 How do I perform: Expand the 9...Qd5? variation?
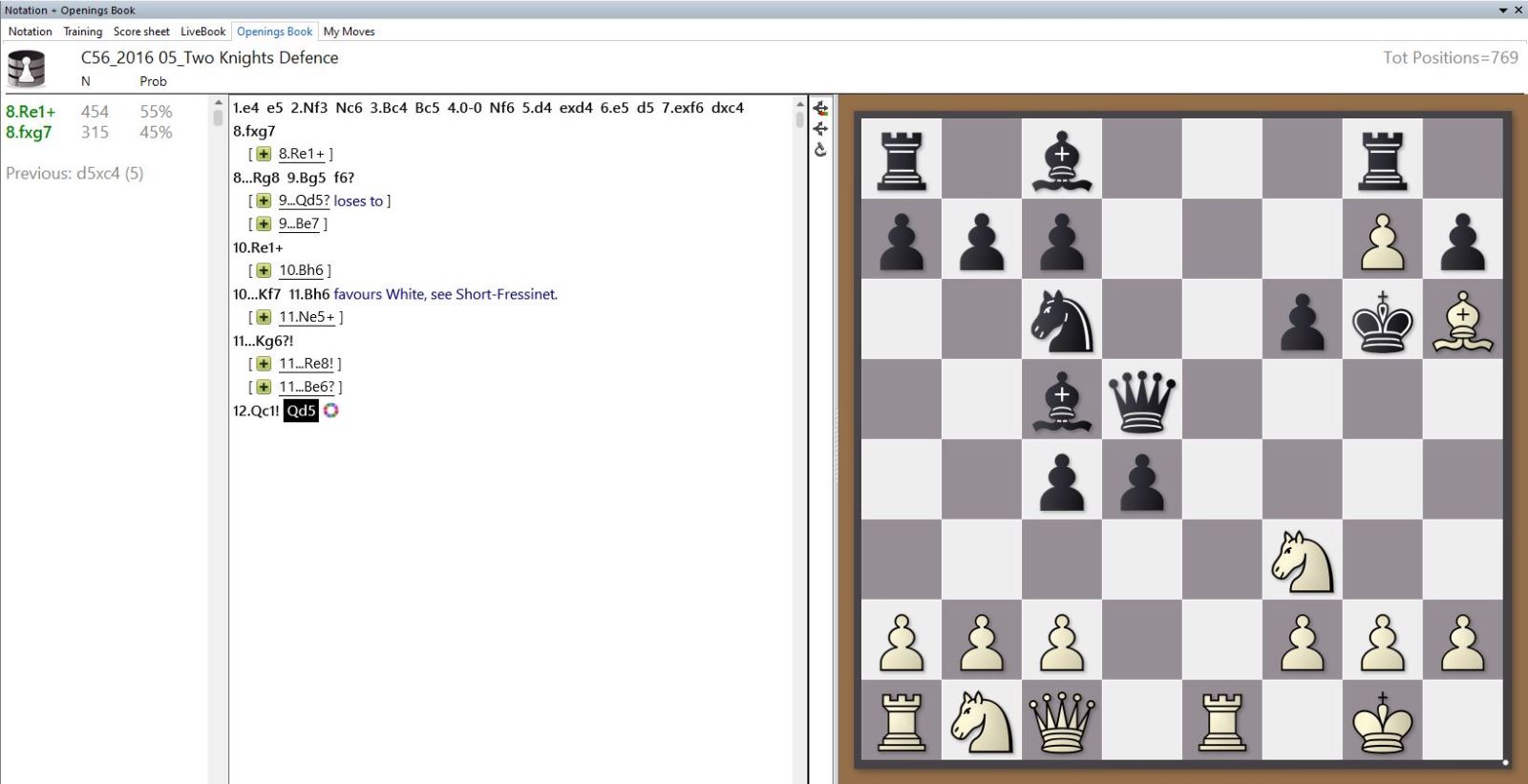point(264,201)
